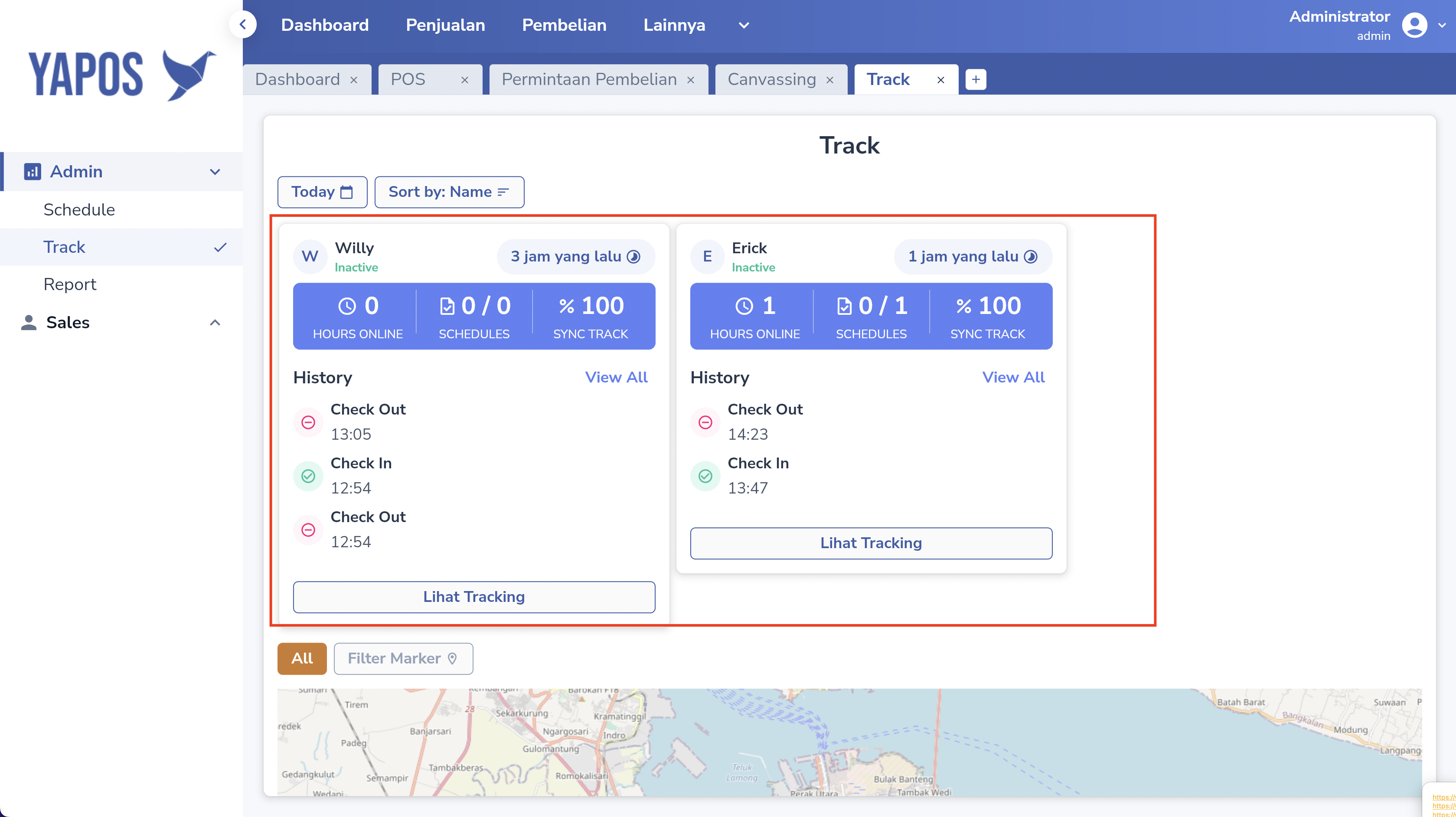Click Lihat Tracking for Erick
Viewport: 1456px width, 817px height.
(x=871, y=543)
